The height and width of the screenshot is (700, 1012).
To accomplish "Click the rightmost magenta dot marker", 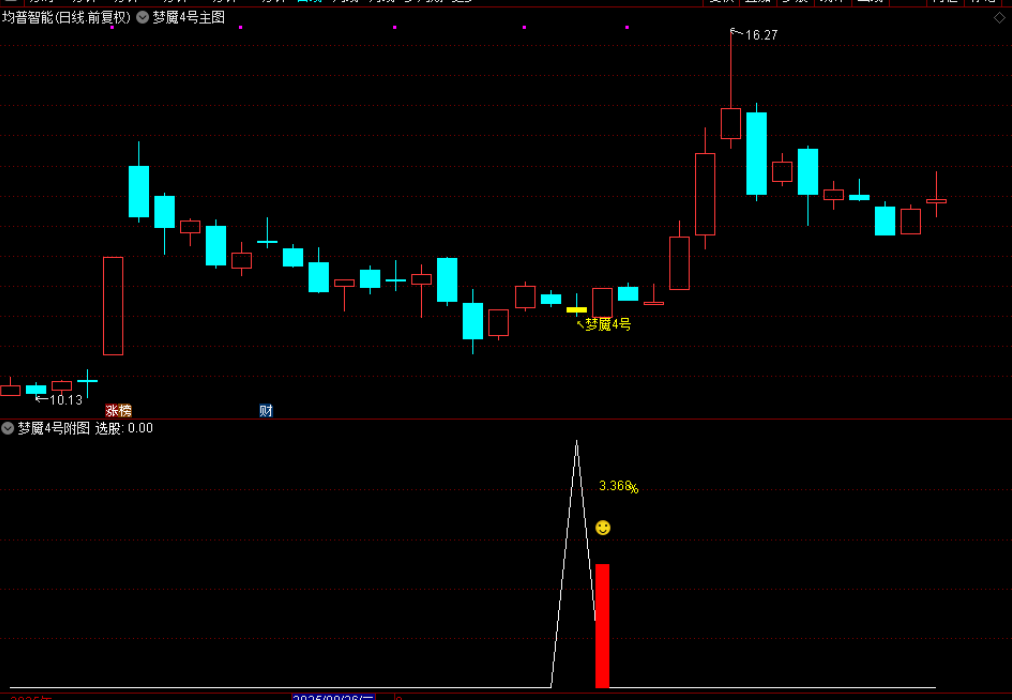I will point(627,27).
